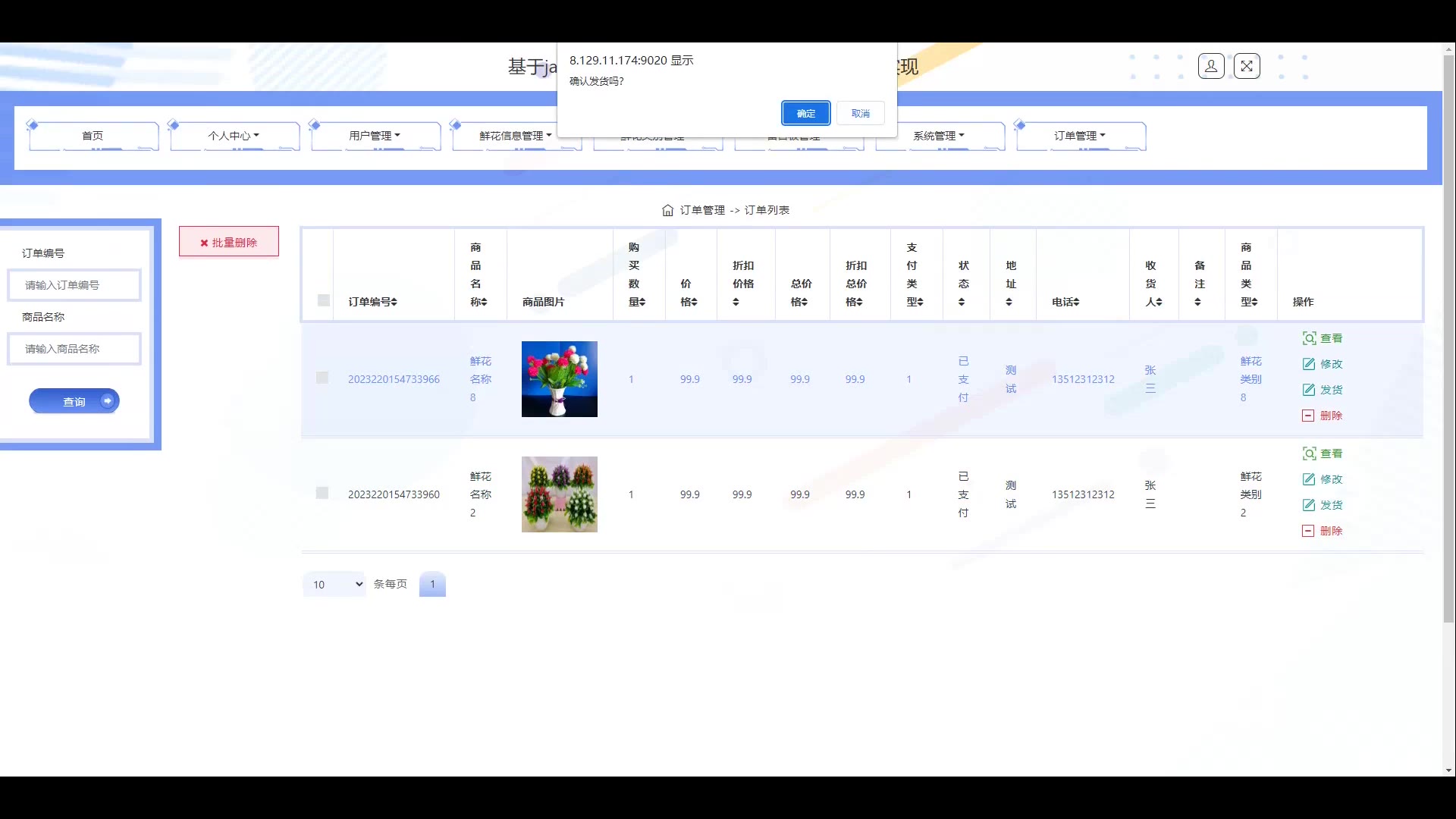Click the home icon in the breadcrumb
Viewport: 1456px width, 819px height.
[x=667, y=210]
